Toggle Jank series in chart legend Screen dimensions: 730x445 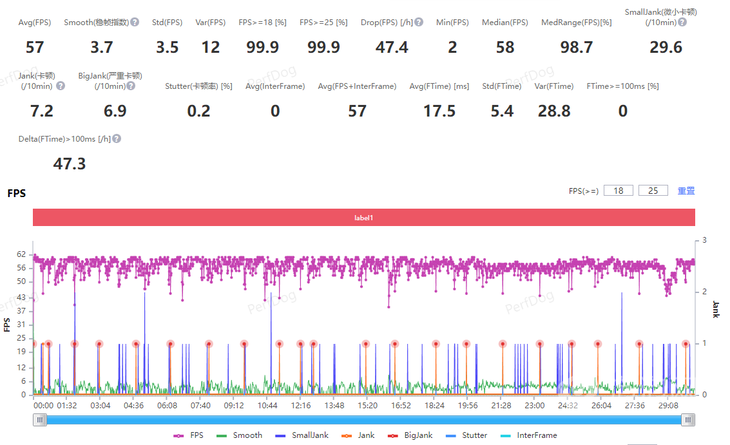[x=360, y=435]
